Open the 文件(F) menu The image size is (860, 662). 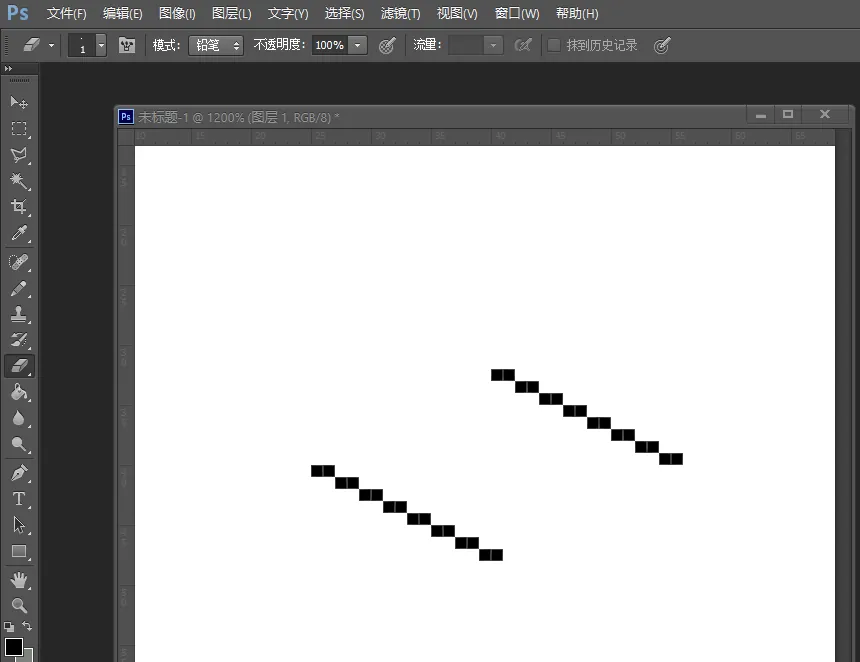pyautogui.click(x=66, y=14)
